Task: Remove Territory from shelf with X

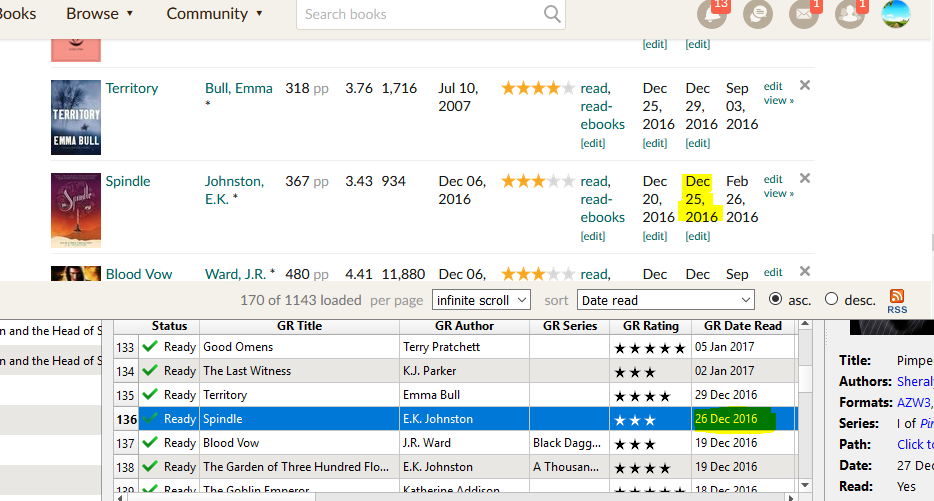Action: tap(805, 86)
